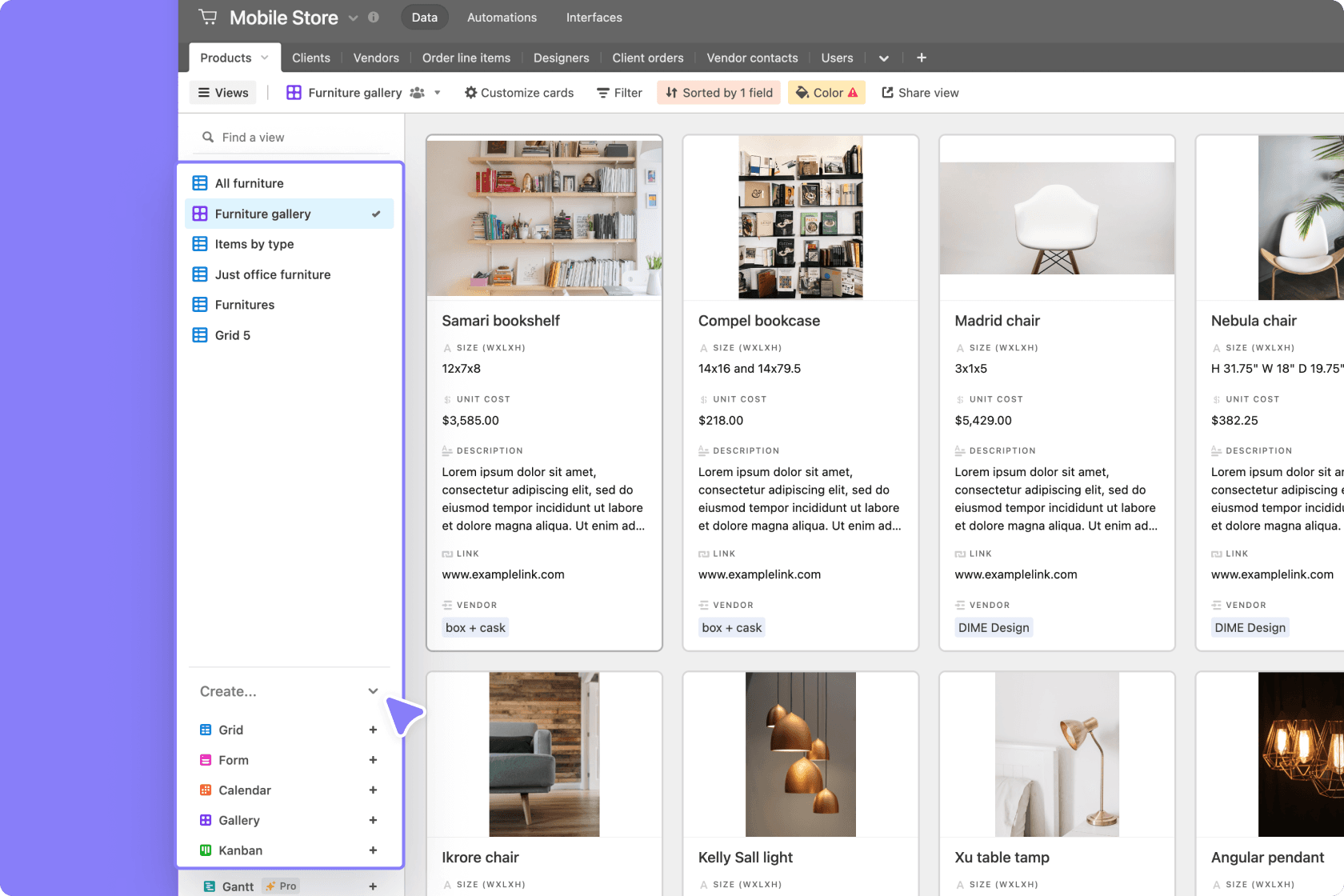Open the Ikrore chair card image

[x=544, y=754]
